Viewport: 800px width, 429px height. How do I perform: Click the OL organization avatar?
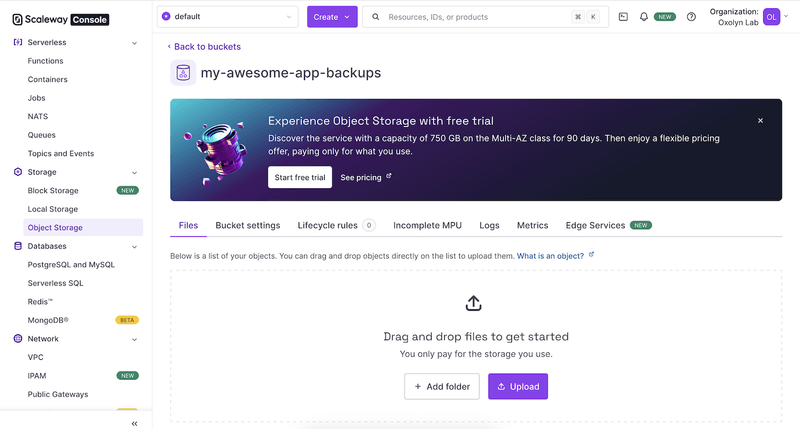771,17
